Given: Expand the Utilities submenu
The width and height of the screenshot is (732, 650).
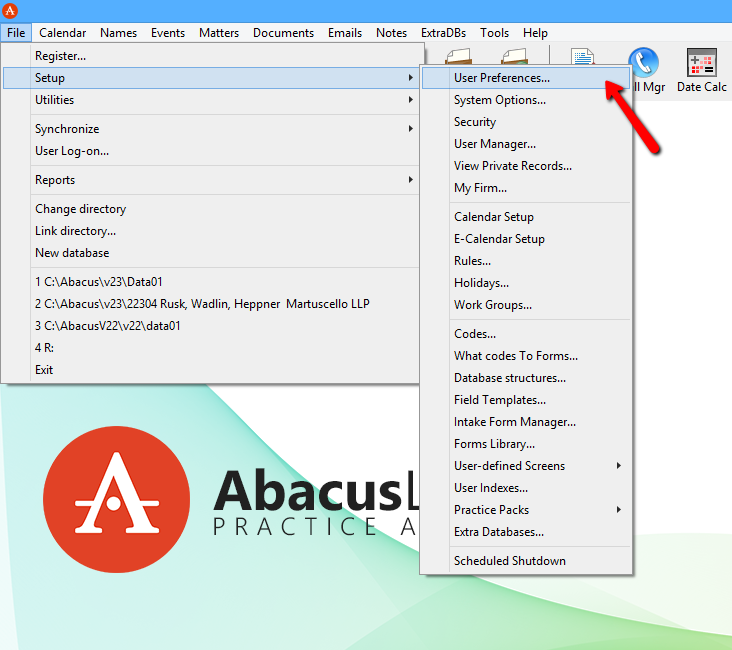Looking at the screenshot, I should click(x=211, y=100).
